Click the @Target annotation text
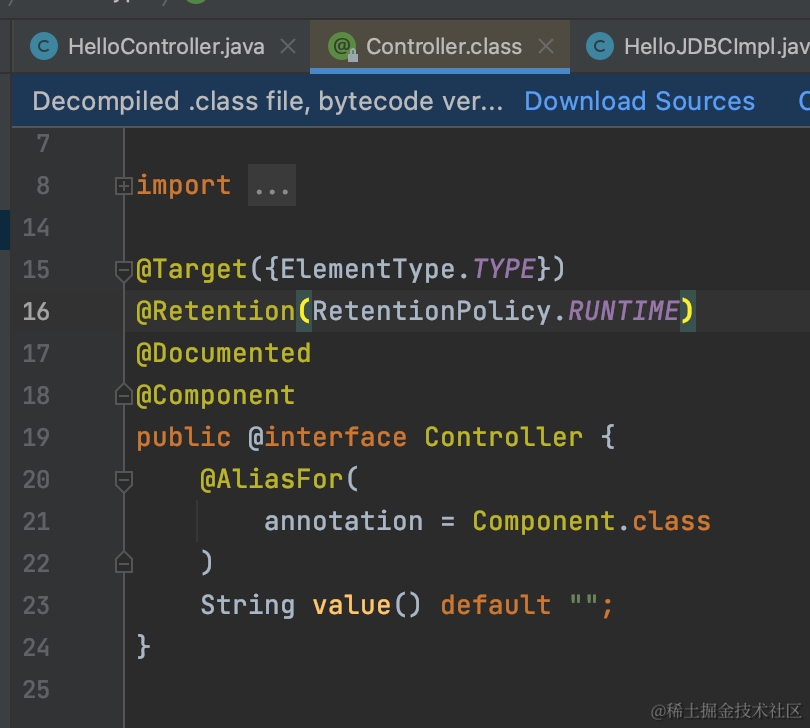This screenshot has height=728, width=810. click(192, 270)
